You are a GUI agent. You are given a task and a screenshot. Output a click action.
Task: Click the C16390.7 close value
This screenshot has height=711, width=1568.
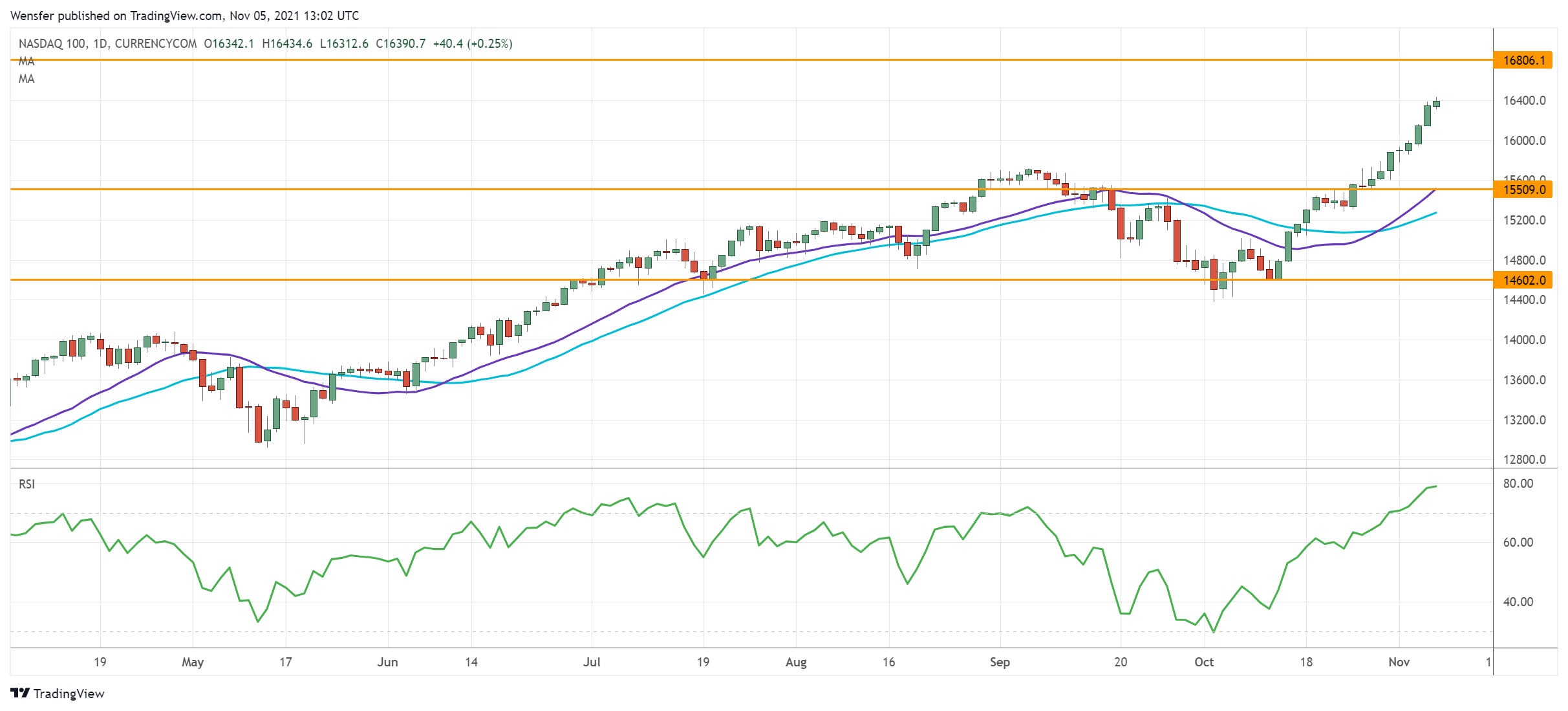point(401,43)
